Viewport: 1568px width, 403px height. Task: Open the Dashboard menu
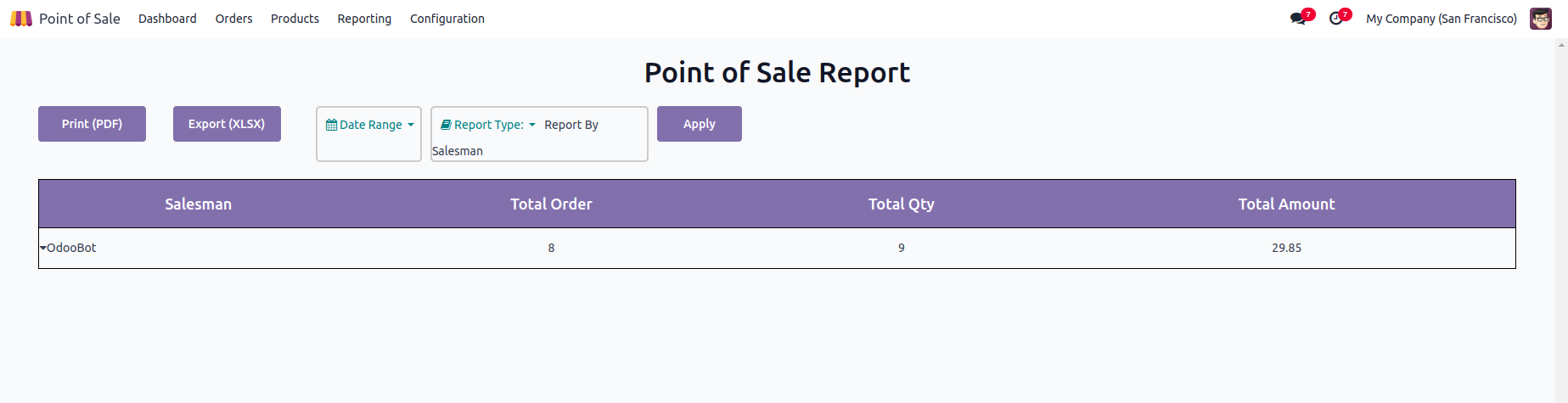167,19
